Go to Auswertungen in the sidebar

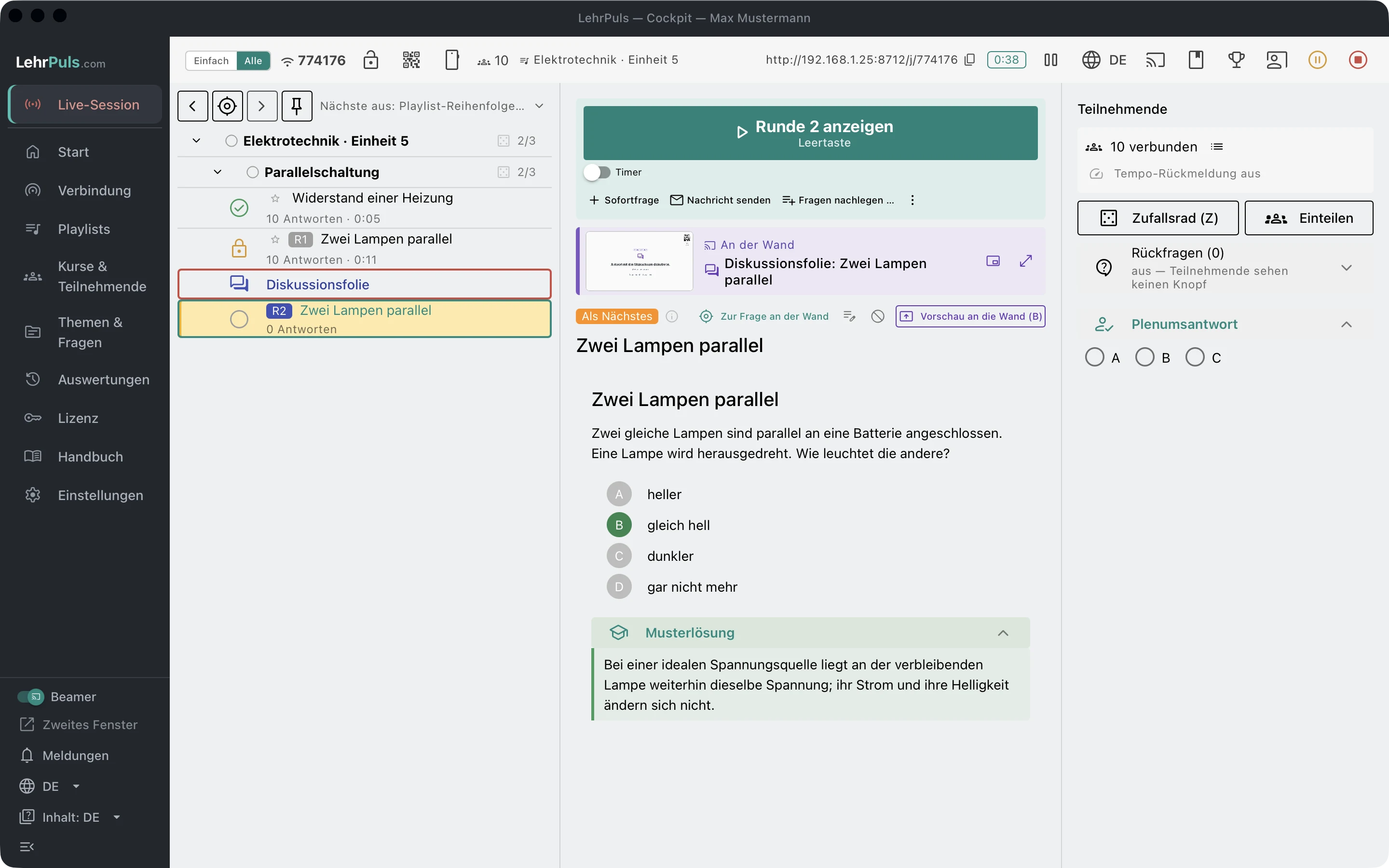pos(85,380)
